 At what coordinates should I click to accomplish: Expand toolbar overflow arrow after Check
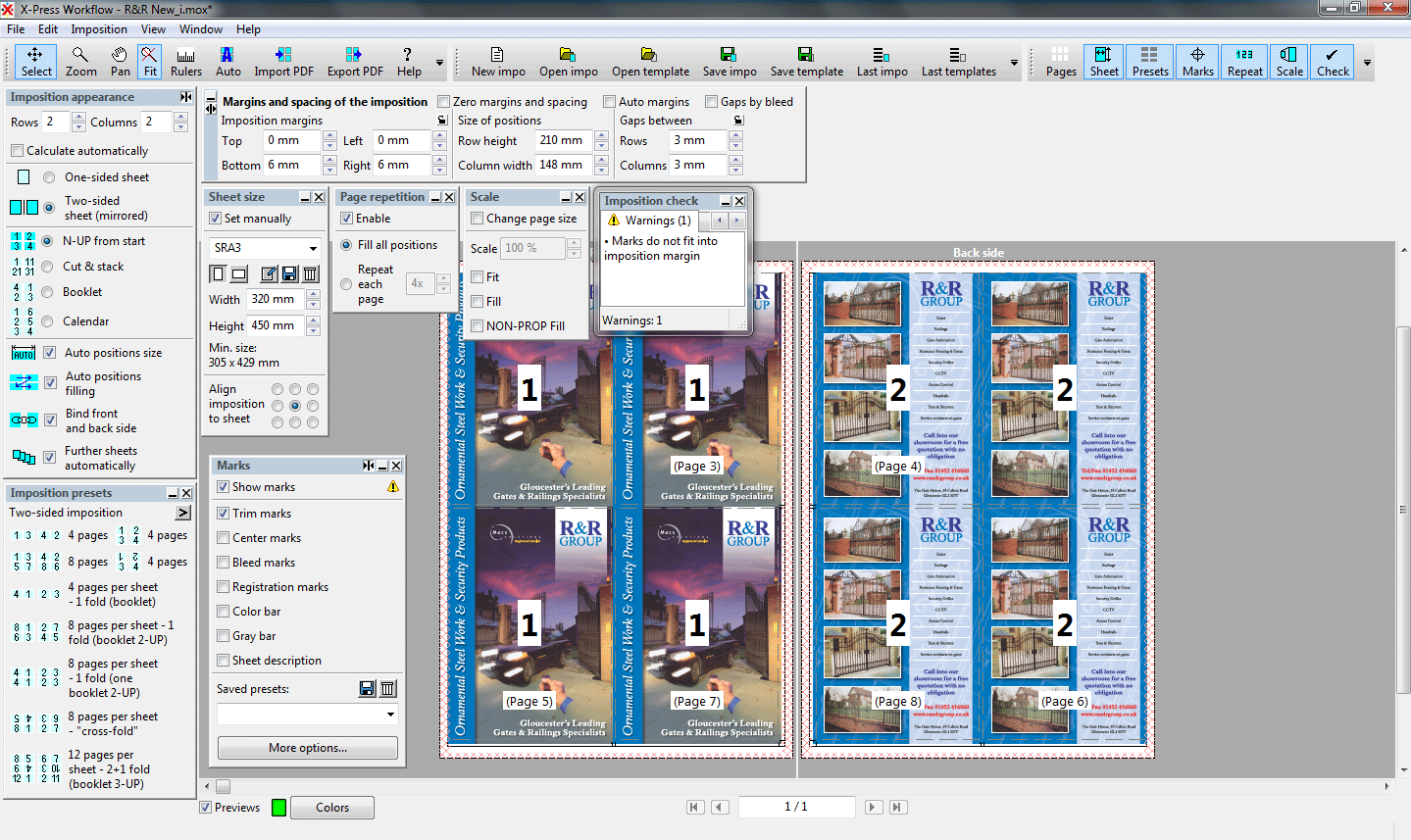coord(1367,63)
